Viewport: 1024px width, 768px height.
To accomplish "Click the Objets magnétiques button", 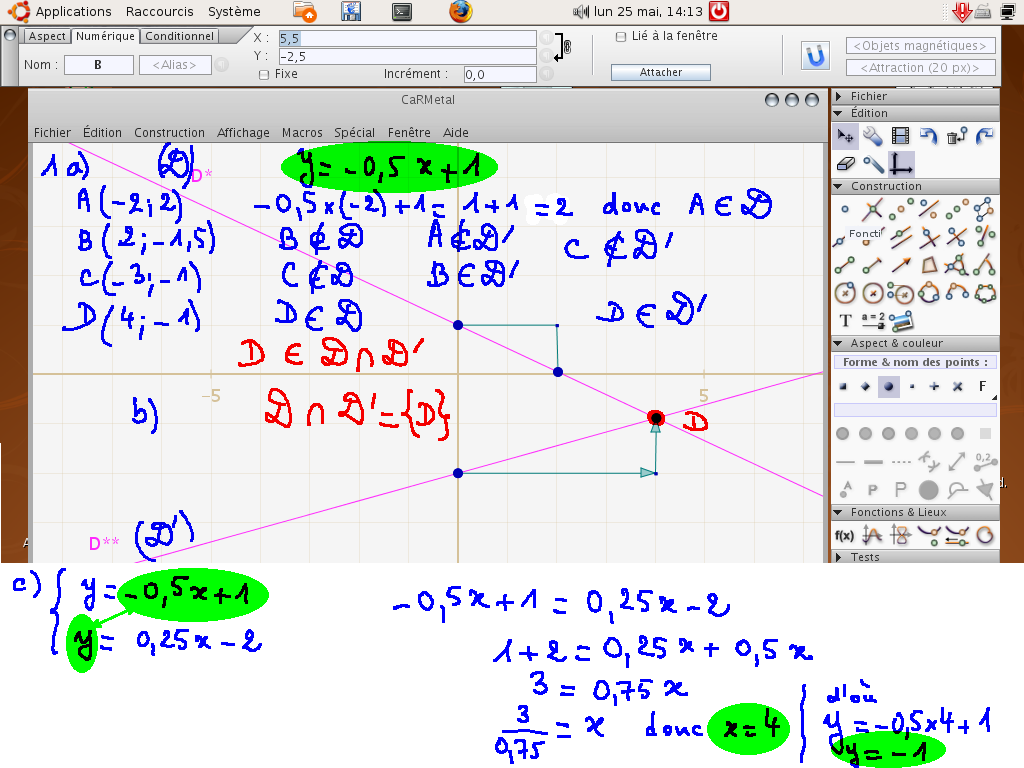I will (x=921, y=46).
